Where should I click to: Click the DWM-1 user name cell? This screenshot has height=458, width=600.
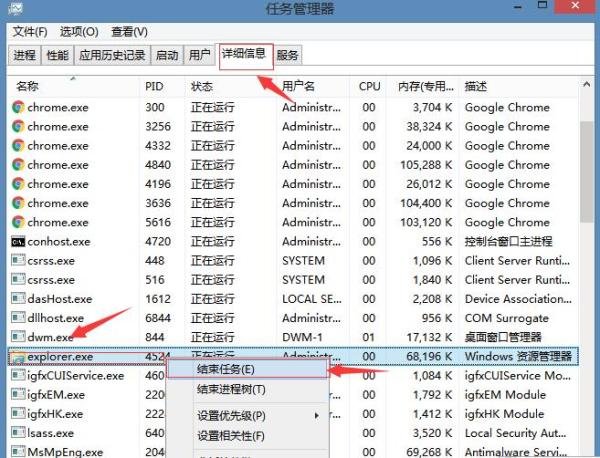(x=302, y=337)
